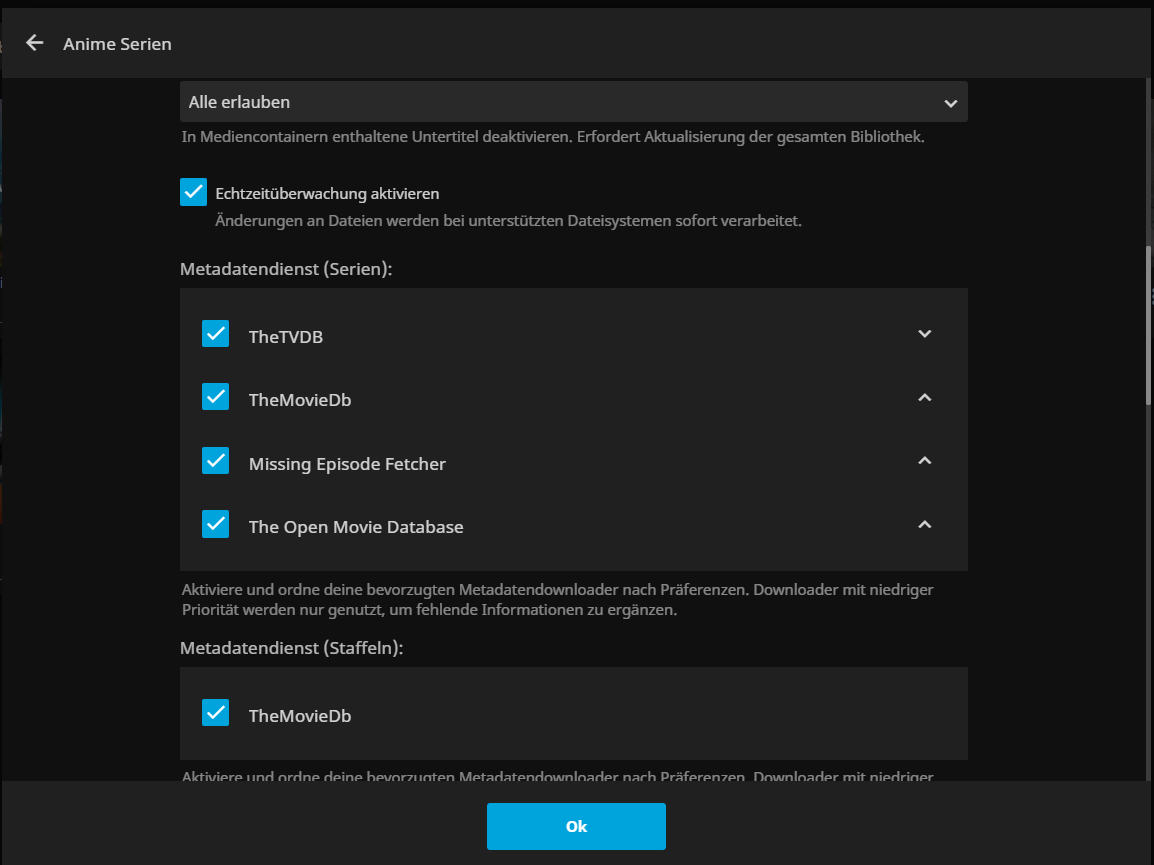
Task: Move TheMovieDb up in the series list
Action: coord(924,398)
